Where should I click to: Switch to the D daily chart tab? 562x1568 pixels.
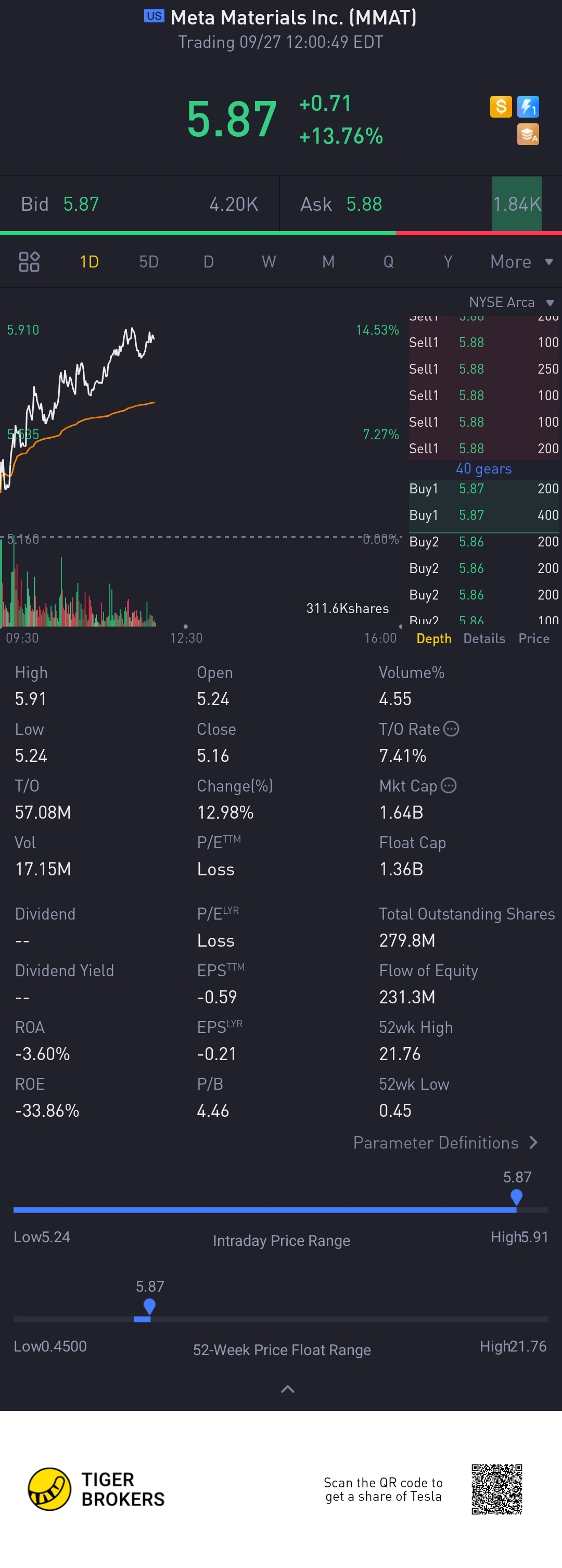[208, 262]
